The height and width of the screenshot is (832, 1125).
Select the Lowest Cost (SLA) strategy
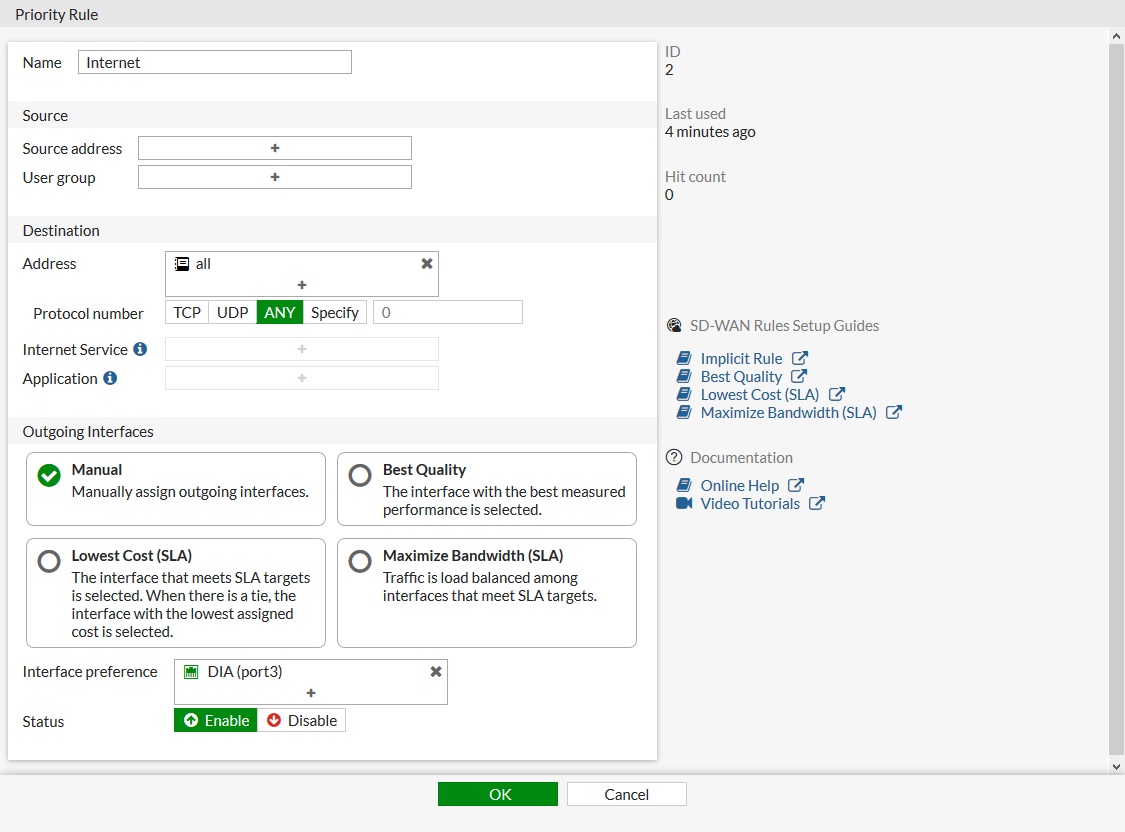pos(49,561)
